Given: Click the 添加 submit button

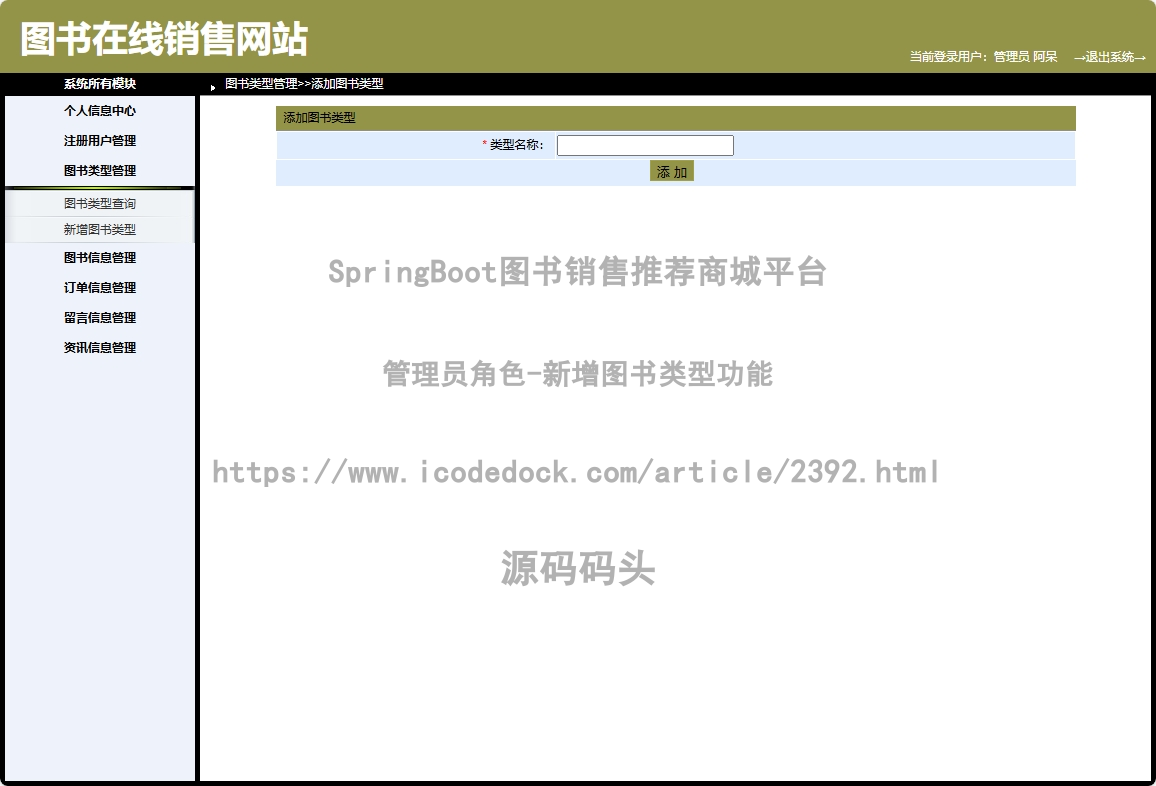Looking at the screenshot, I should (x=672, y=171).
